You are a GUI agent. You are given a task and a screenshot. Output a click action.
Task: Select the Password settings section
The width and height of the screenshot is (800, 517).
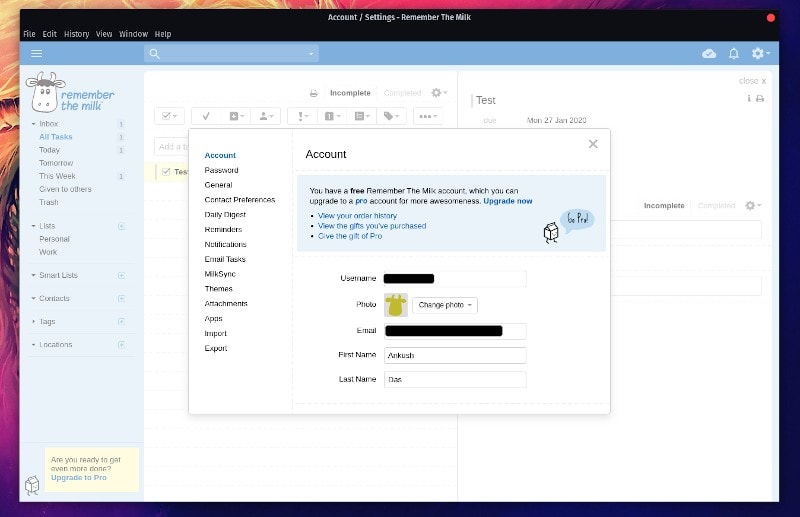click(221, 170)
